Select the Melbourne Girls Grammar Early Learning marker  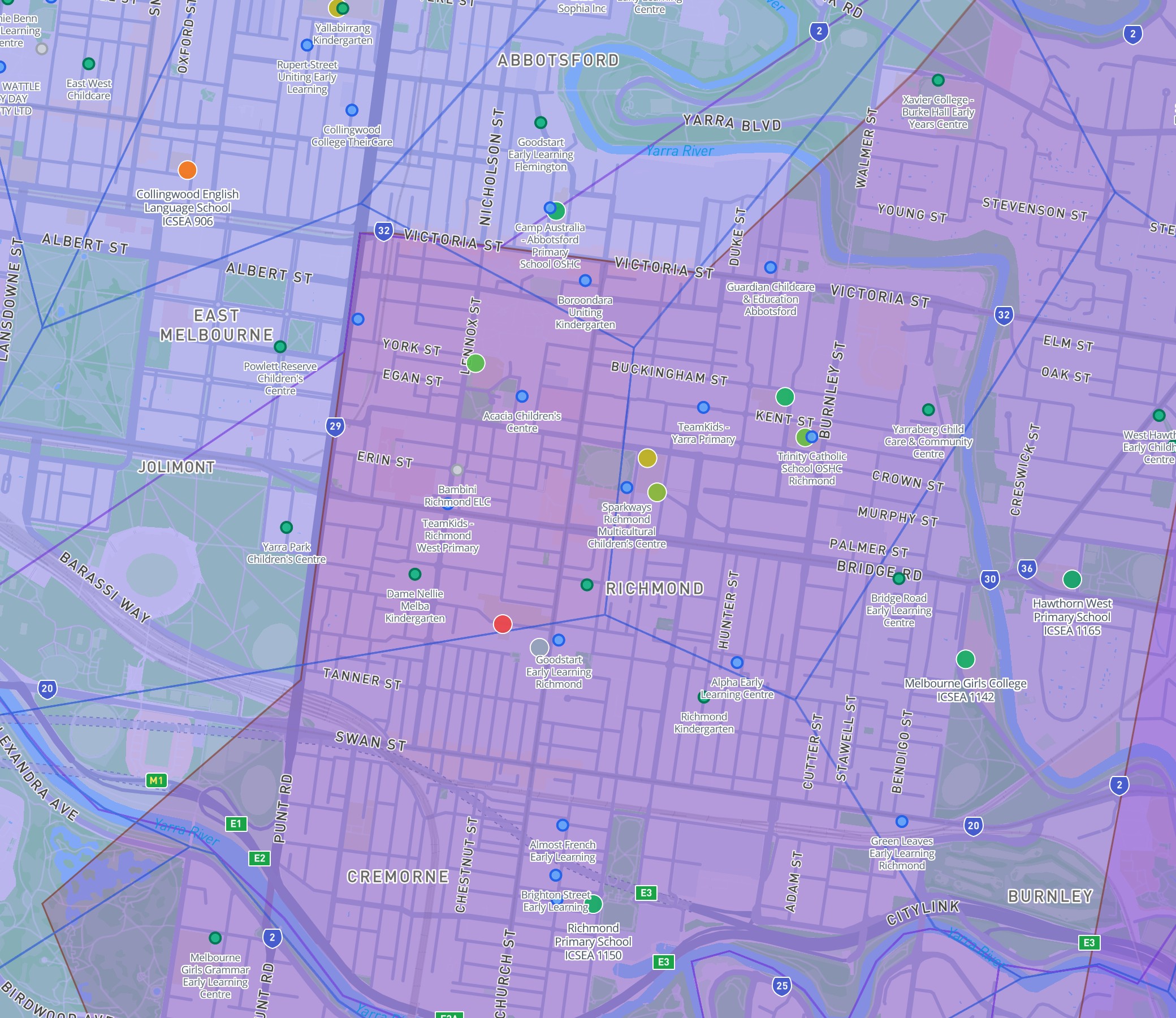click(x=215, y=937)
